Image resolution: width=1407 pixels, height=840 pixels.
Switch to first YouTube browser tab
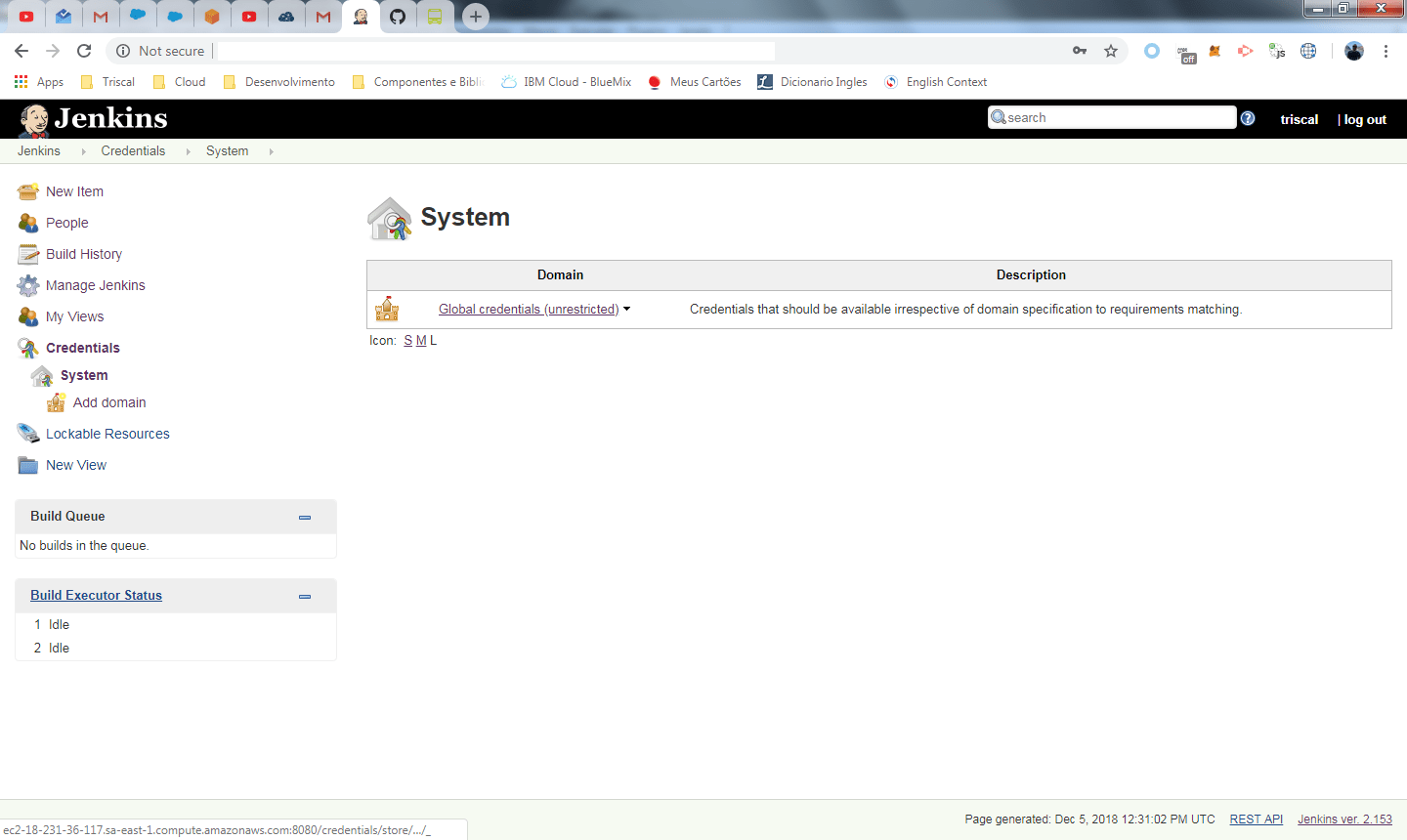(x=26, y=17)
